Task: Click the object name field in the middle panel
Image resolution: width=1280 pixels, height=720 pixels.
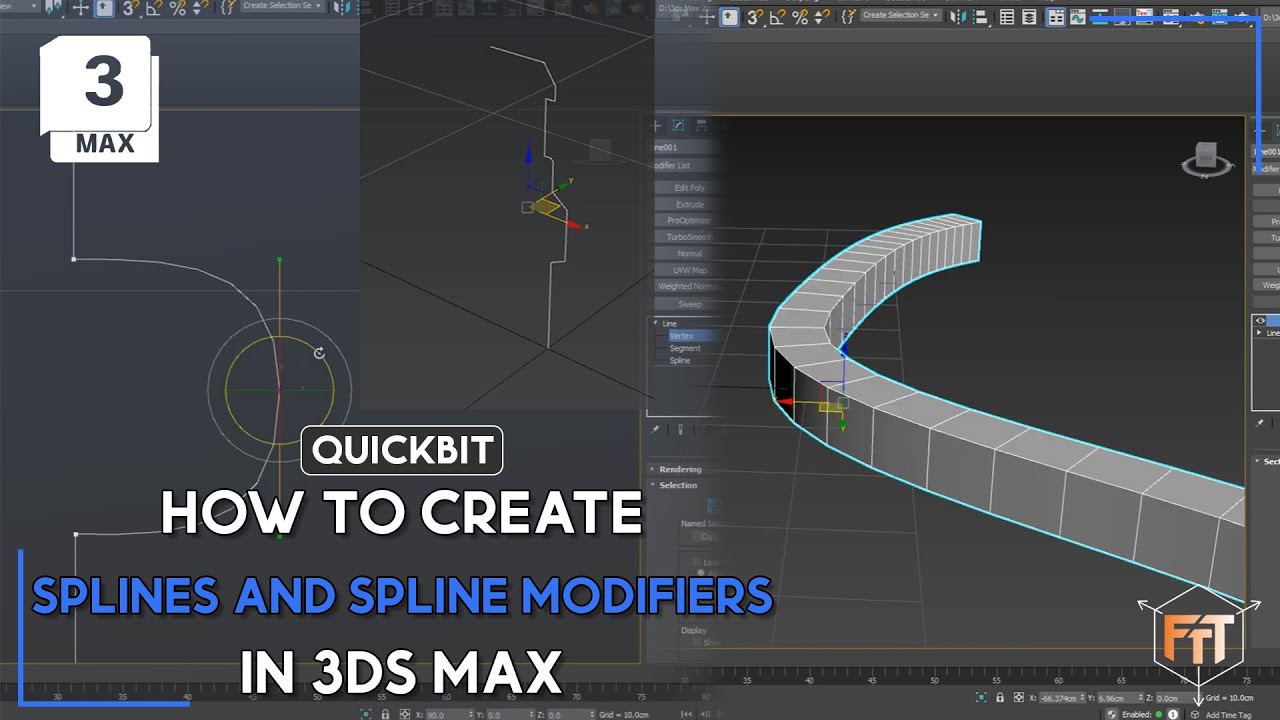Action: click(x=684, y=148)
